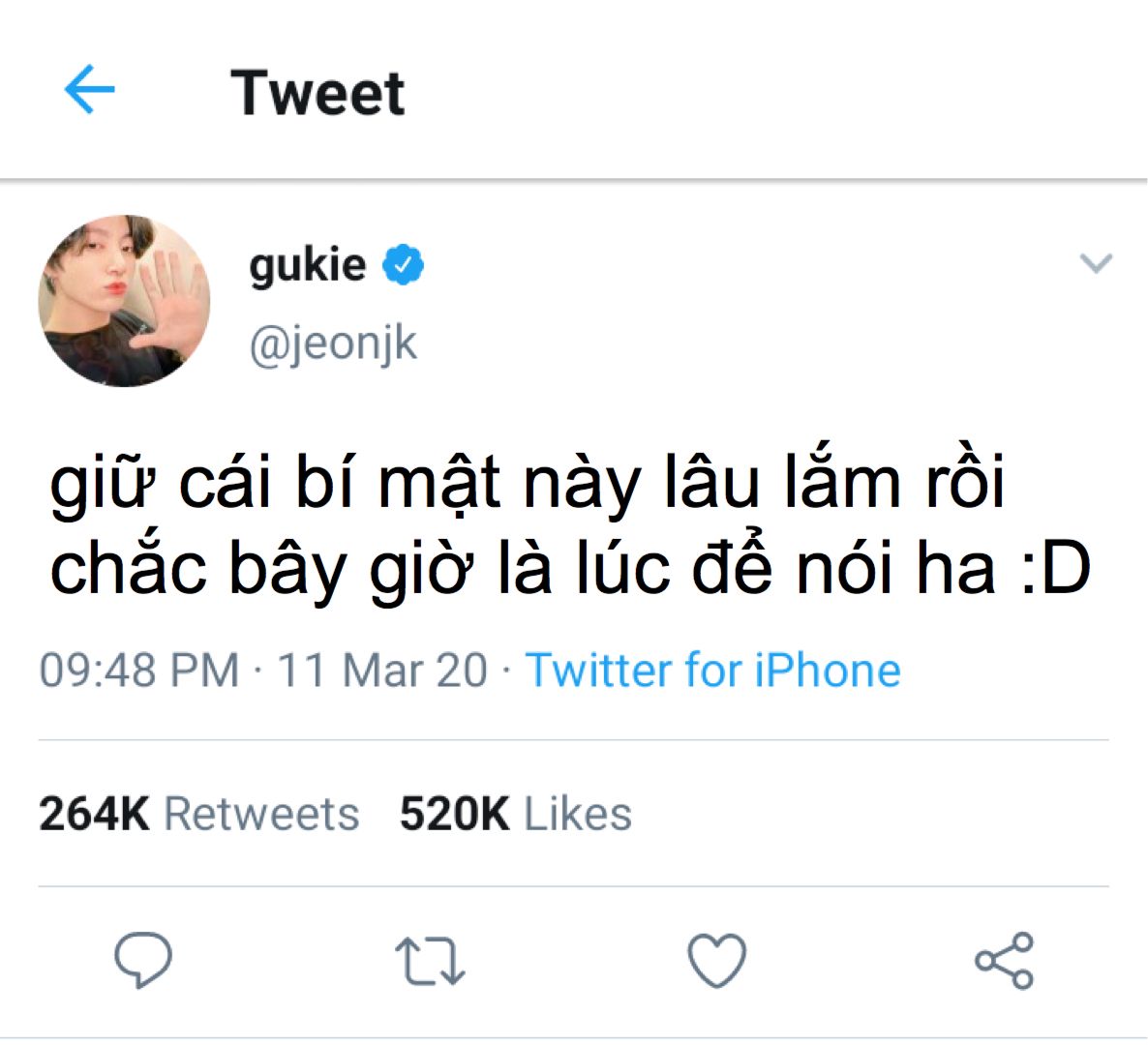Expand the tweet options chevron

pyautogui.click(x=1096, y=263)
